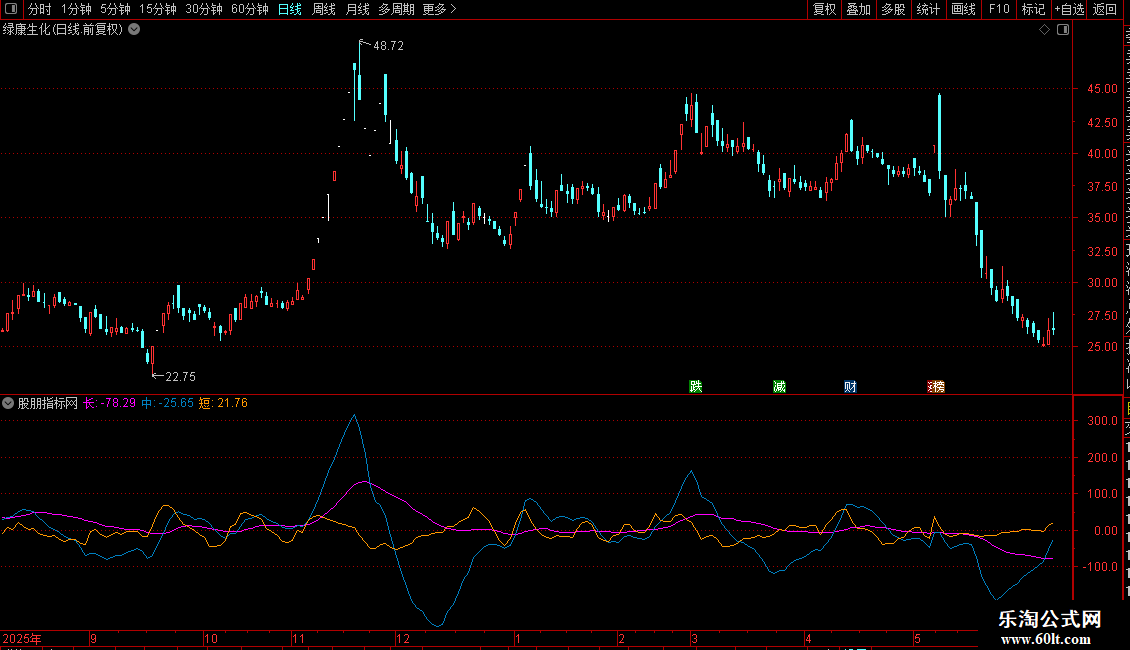Click the 股朋指标网 indicator name
Viewport: 1130px width, 650px height.
48,404
